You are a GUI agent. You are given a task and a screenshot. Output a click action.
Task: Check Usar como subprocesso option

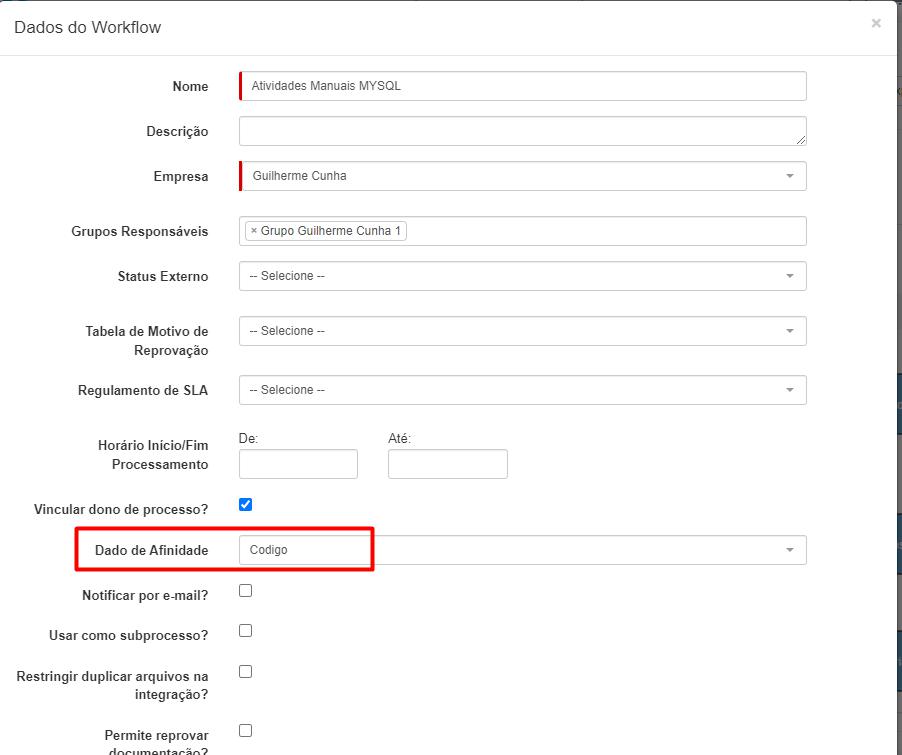pos(245,631)
